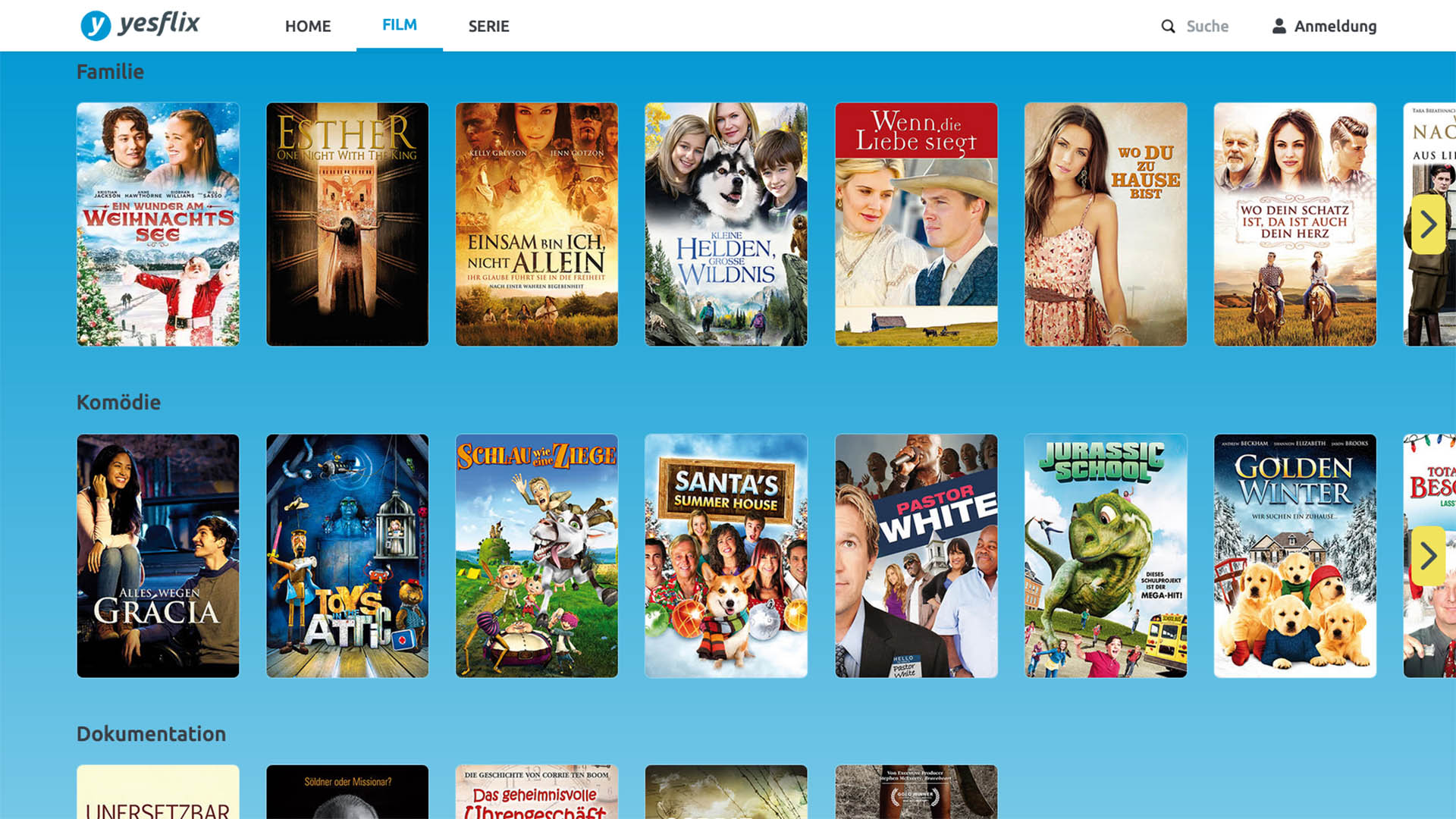
Task: Click the Familie category heading
Action: pyautogui.click(x=110, y=72)
